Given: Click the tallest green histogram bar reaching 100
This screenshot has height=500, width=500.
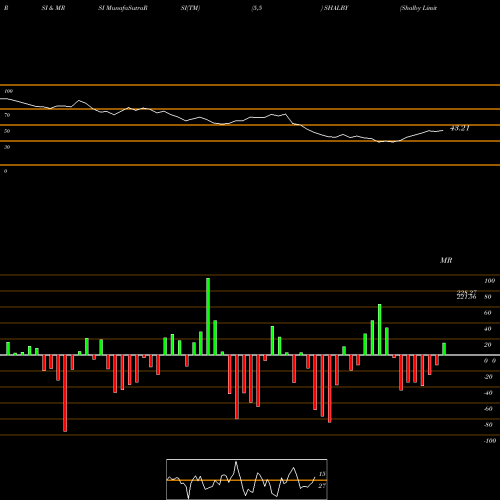Looking at the screenshot, I should pyautogui.click(x=208, y=316).
